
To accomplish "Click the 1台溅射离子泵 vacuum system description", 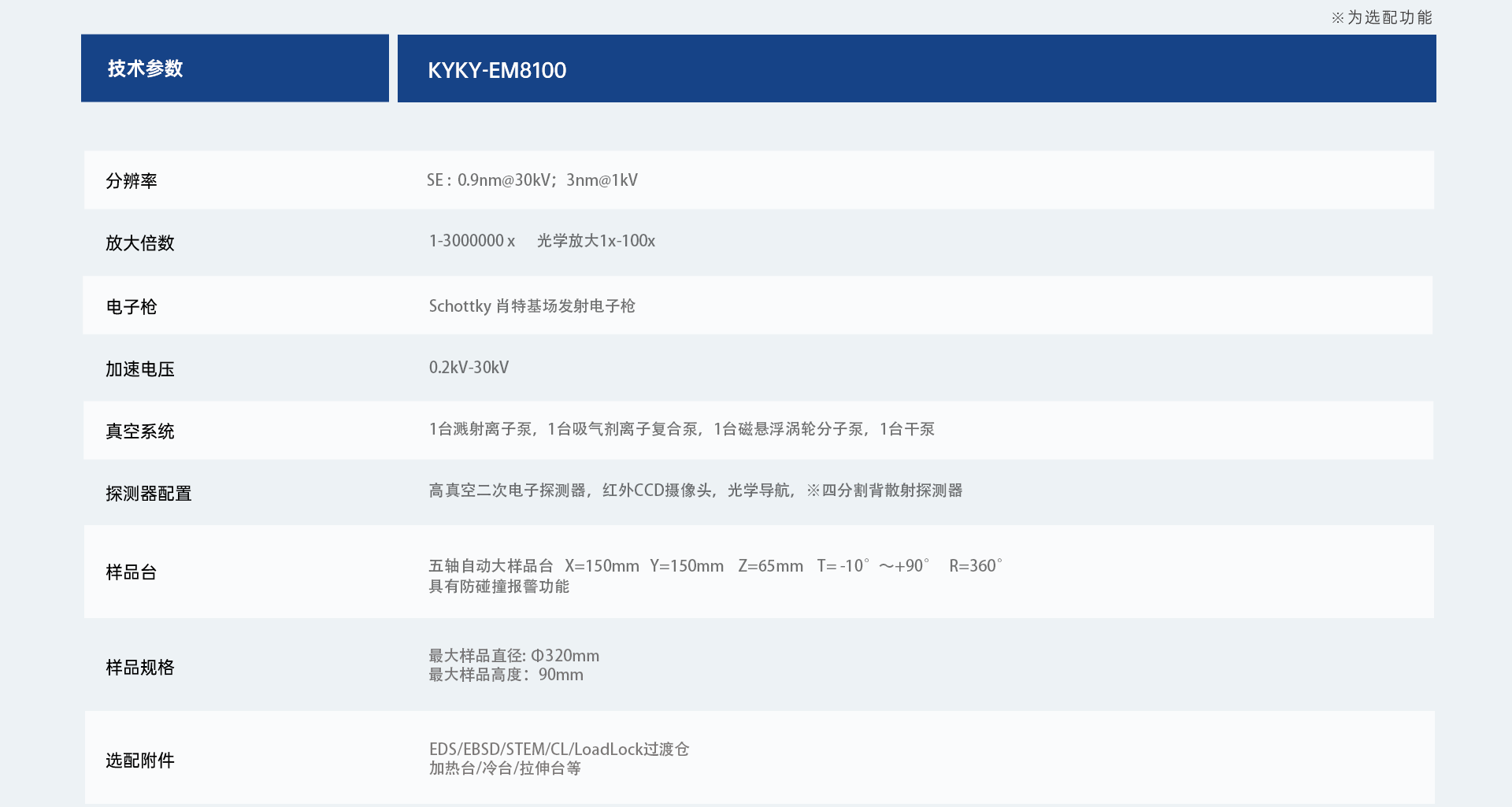I will click(681, 429).
